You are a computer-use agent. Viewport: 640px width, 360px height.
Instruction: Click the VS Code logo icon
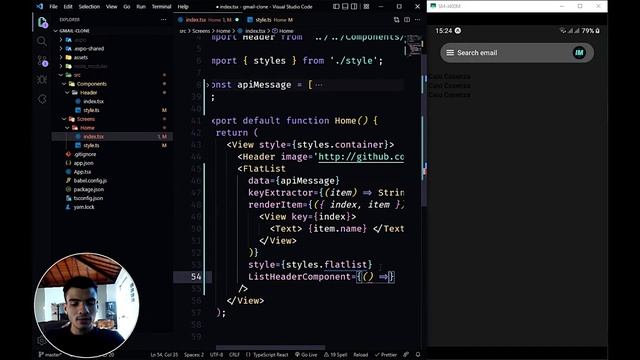40,7
